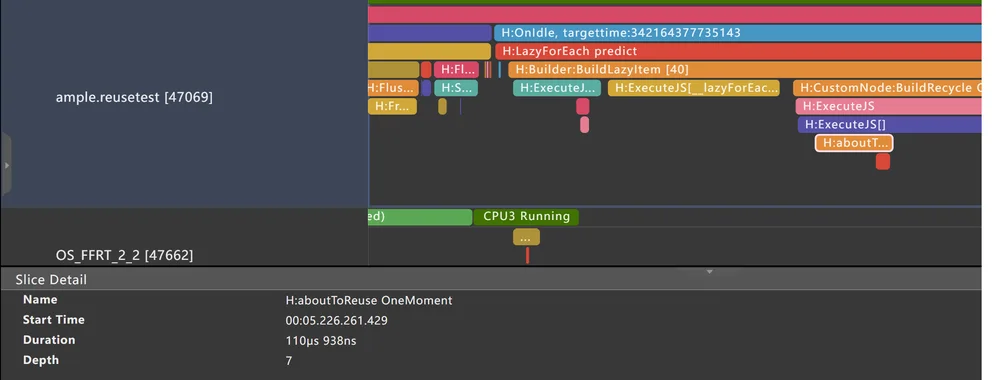Click the Slice Detail panel header
This screenshot has width=1000, height=380.
click(490, 279)
